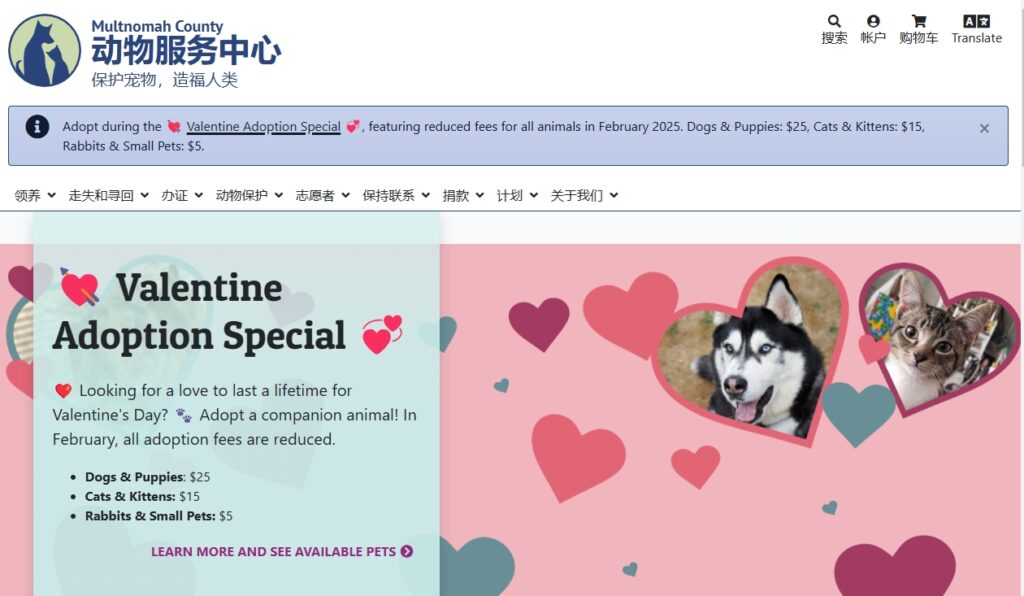
Task: Click Learn More and See Available Pets
Action: click(x=281, y=552)
